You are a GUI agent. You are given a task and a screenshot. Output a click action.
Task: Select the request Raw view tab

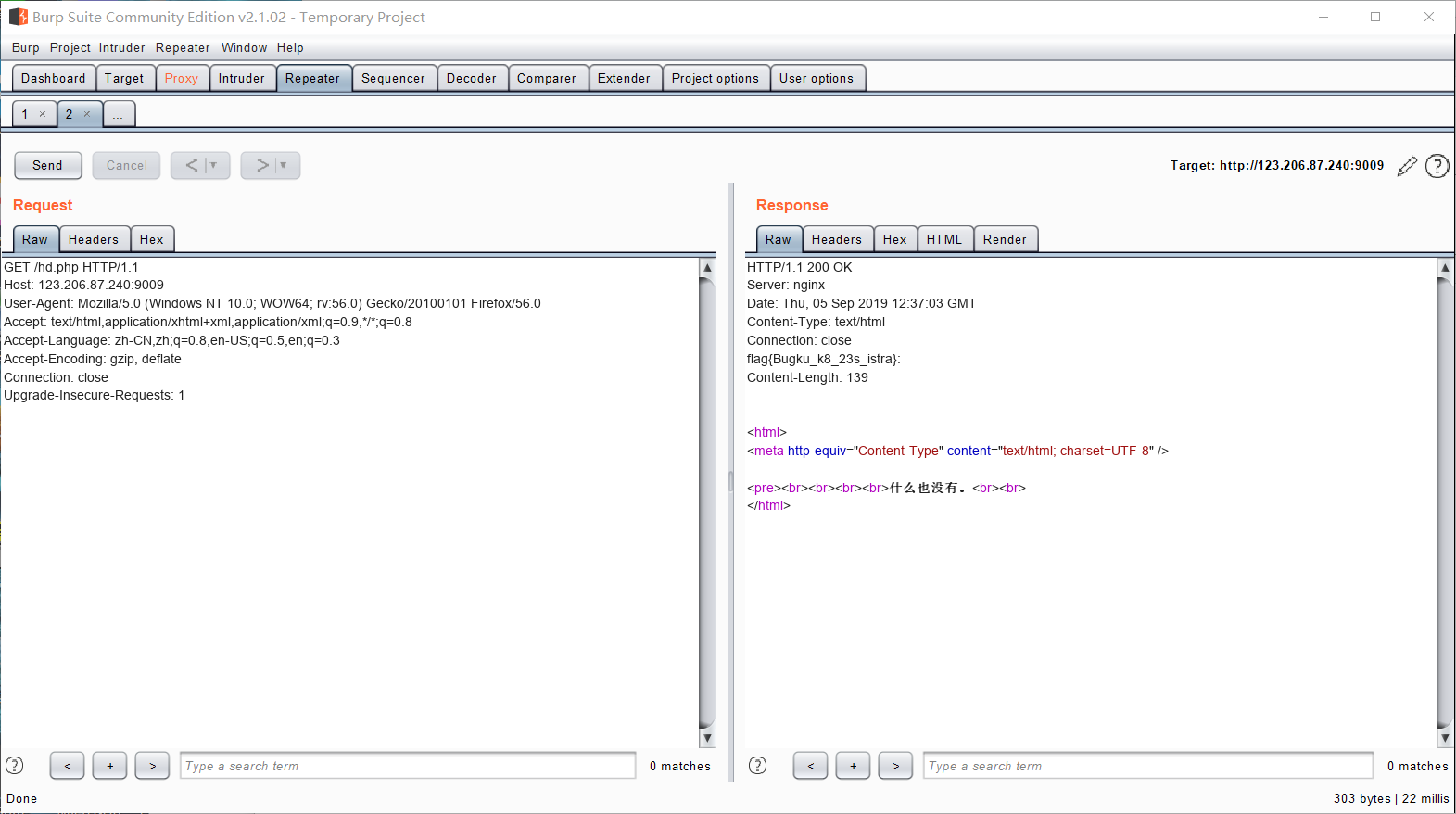click(35, 239)
